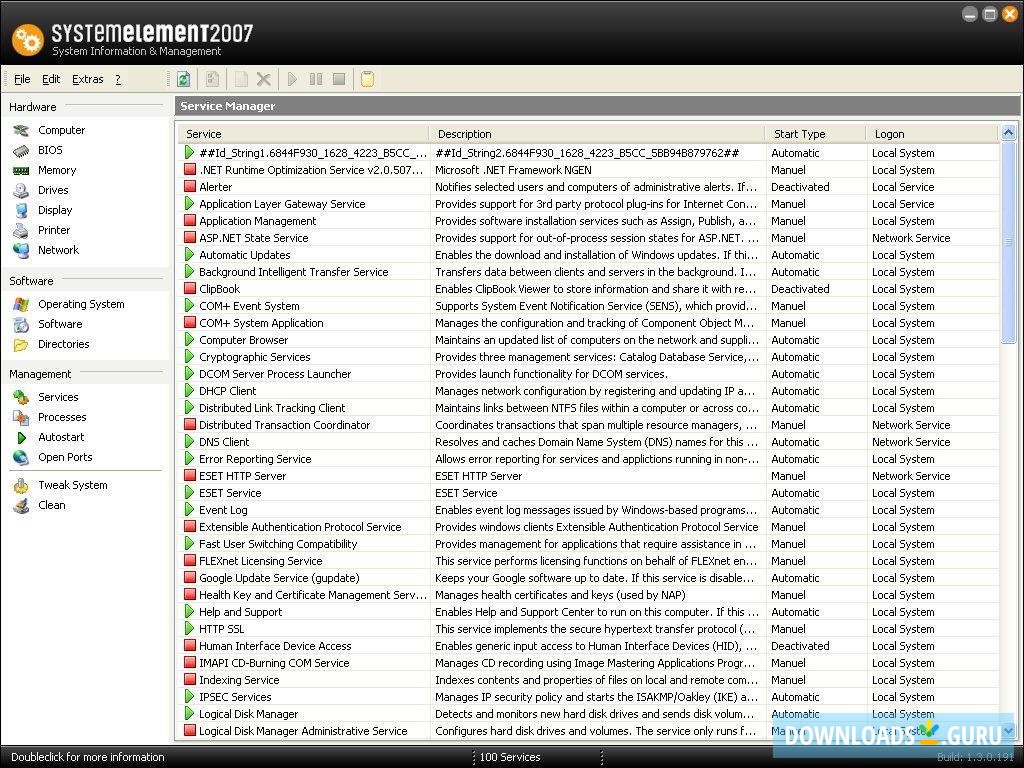This screenshot has width=1024, height=768.
Task: Sort by the Logon column header
Action: (x=933, y=134)
